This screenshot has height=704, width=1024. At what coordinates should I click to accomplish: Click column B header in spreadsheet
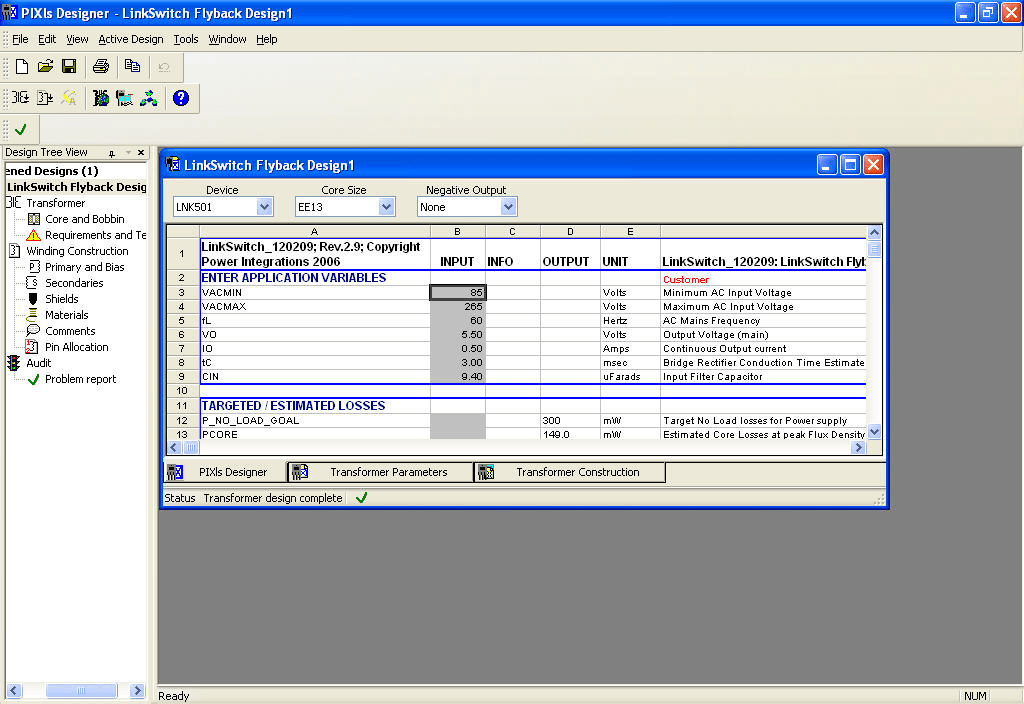pyautogui.click(x=457, y=232)
